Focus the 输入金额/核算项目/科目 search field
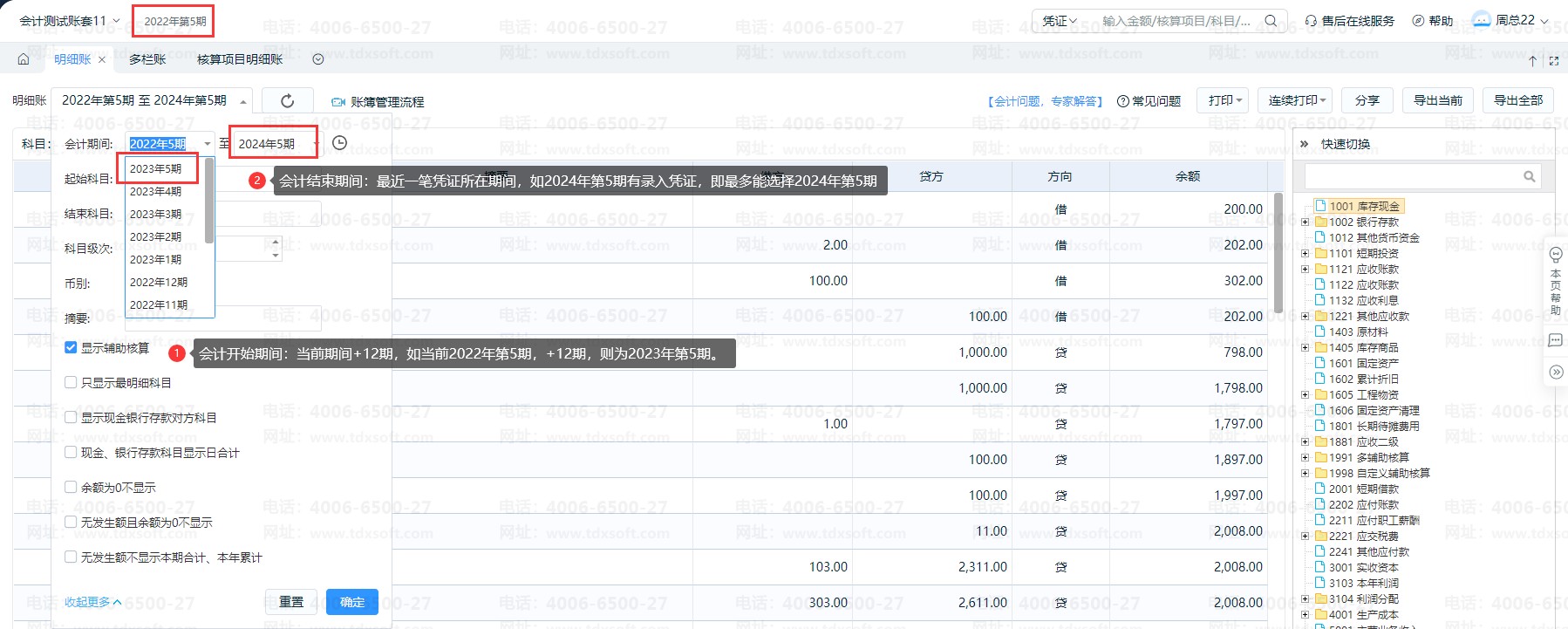1568x629 pixels. coord(1176,21)
